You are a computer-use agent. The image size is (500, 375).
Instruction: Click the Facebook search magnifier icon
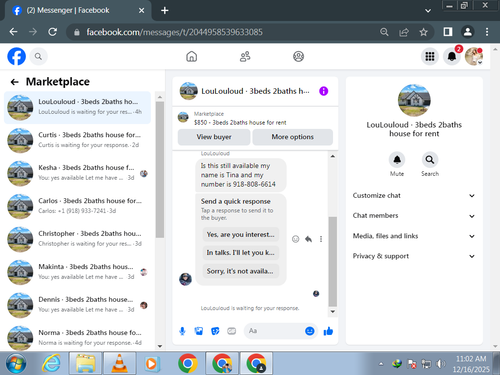[38, 56]
